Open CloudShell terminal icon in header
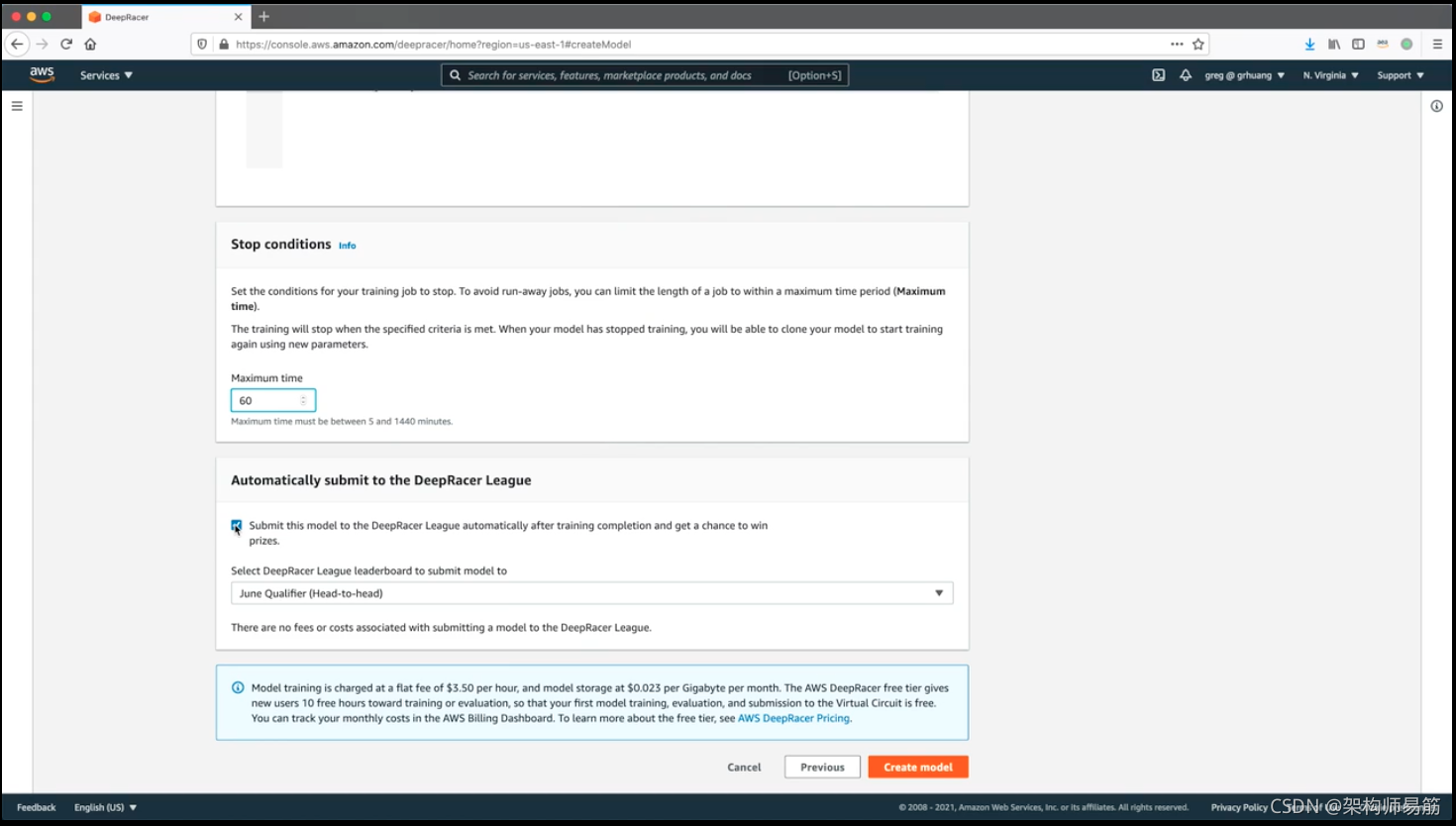This screenshot has height=826, width=1456. tap(1158, 75)
